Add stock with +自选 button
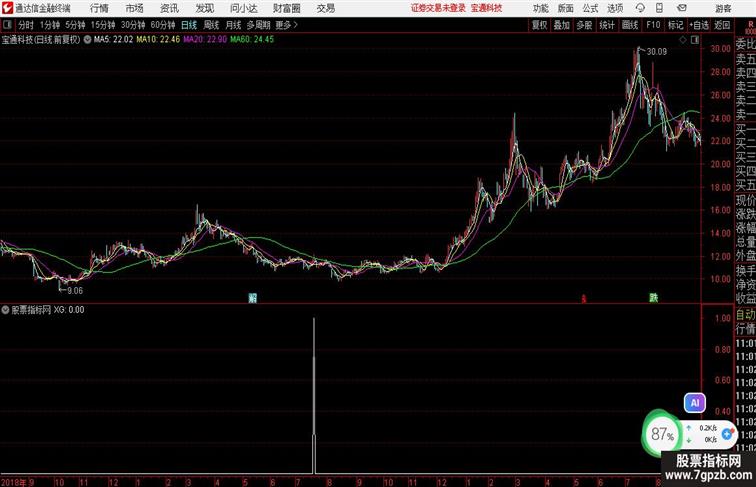756x487 pixels. coord(699,25)
